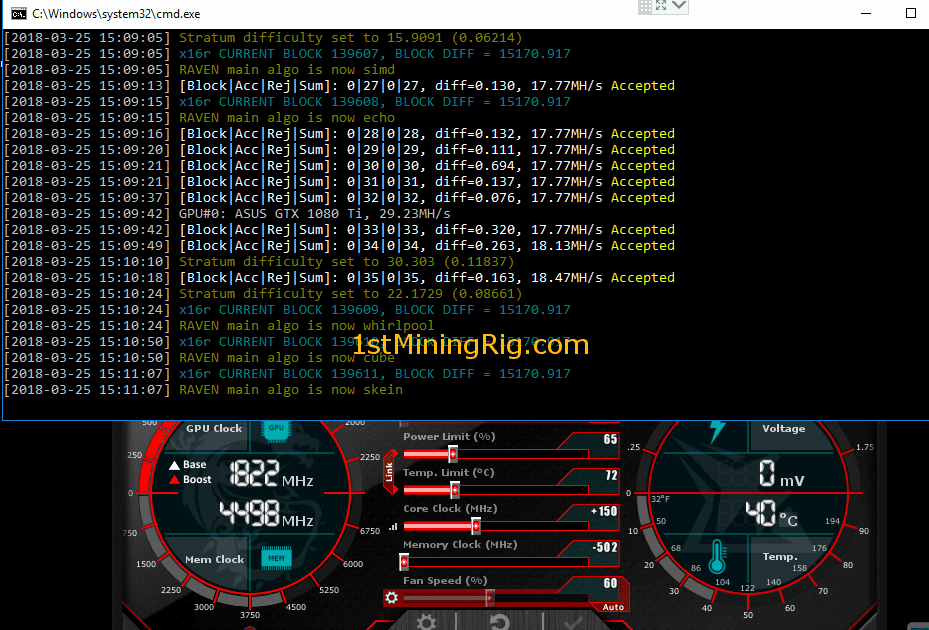
Task: Click the GPU#0 ASUS GTX 1080 Ti line
Action: coord(228,214)
